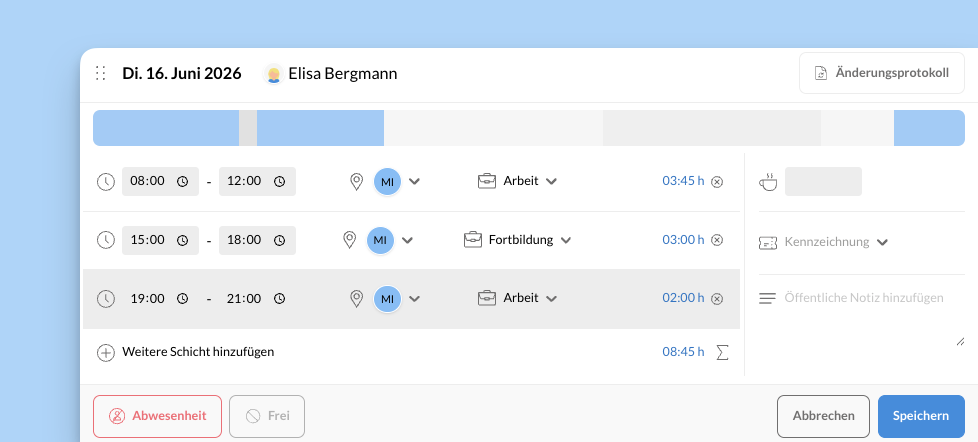This screenshot has width=978, height=442.
Task: Click briefcase icon in Fortbildung row
Action: click(x=473, y=240)
